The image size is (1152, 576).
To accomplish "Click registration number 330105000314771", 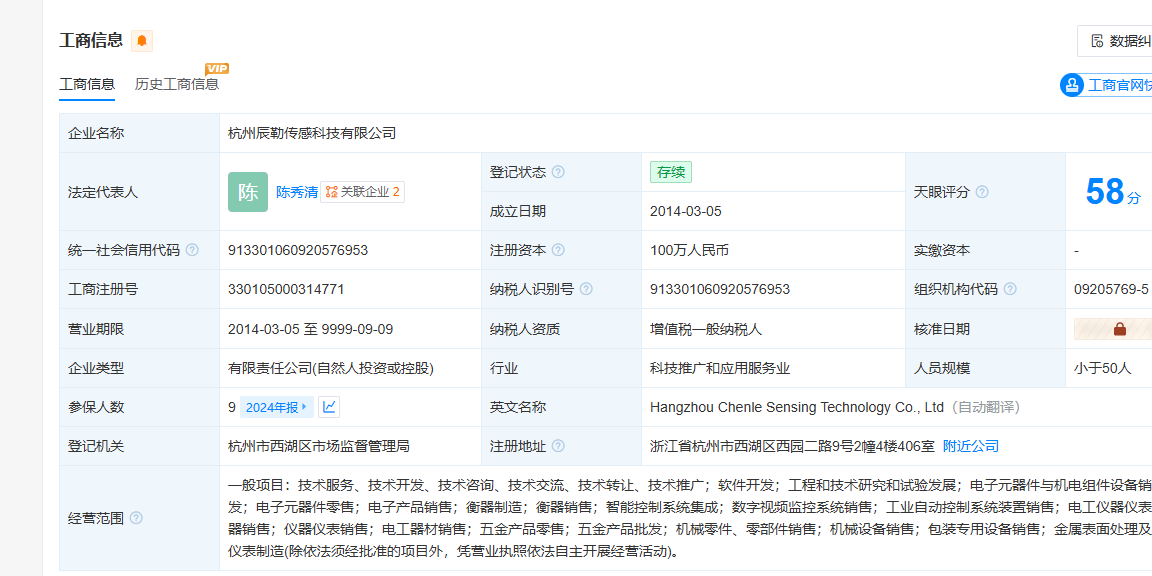I will tap(287, 289).
